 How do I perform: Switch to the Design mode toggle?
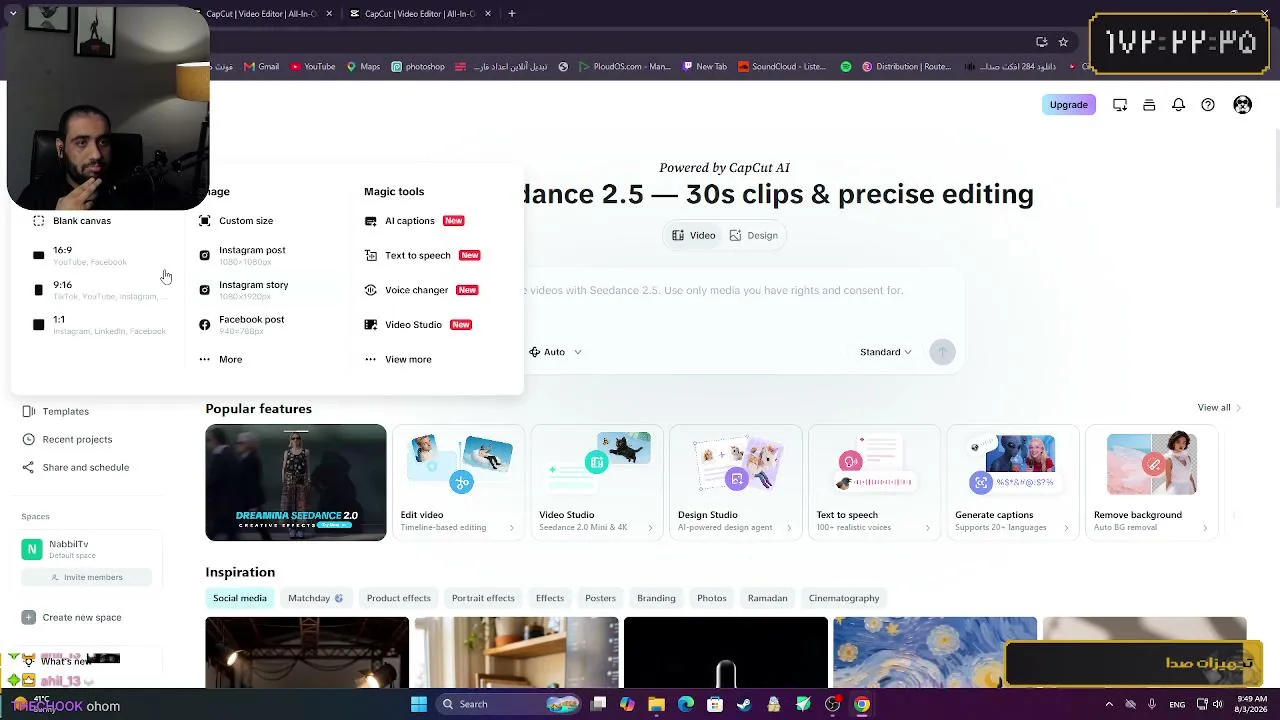pyautogui.click(x=754, y=235)
